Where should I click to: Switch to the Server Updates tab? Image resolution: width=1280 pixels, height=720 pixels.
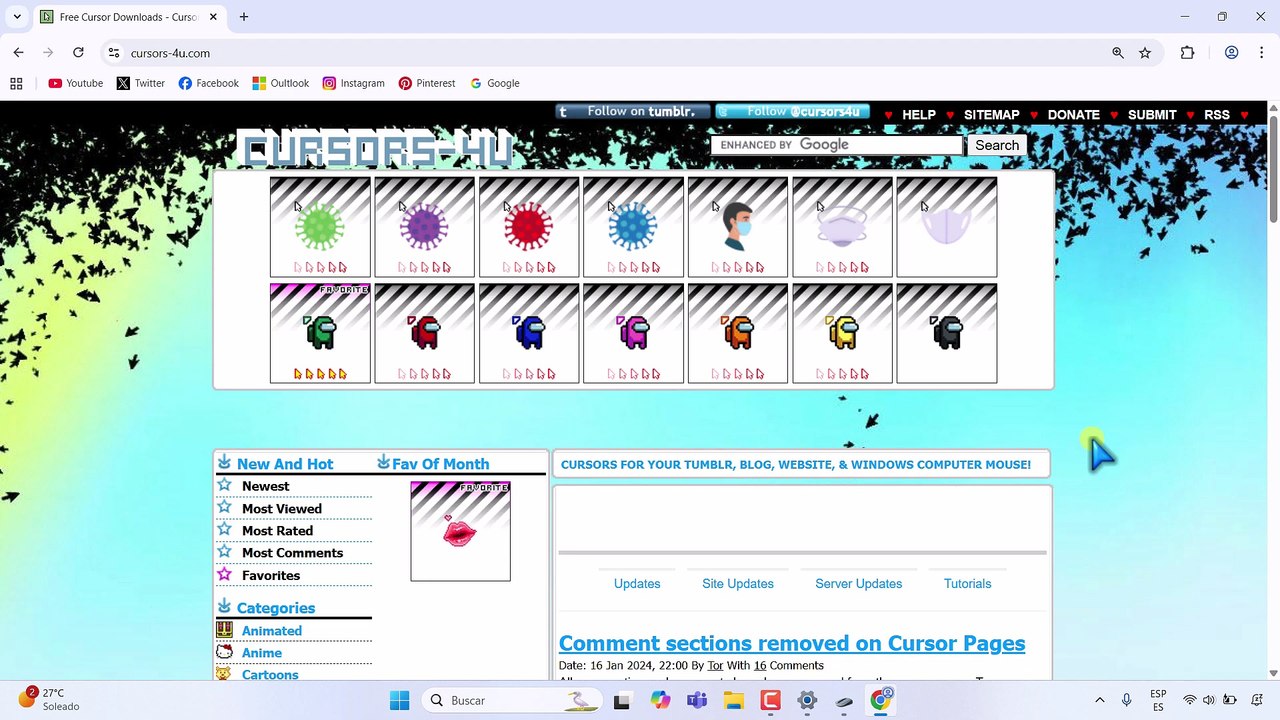pos(859,584)
